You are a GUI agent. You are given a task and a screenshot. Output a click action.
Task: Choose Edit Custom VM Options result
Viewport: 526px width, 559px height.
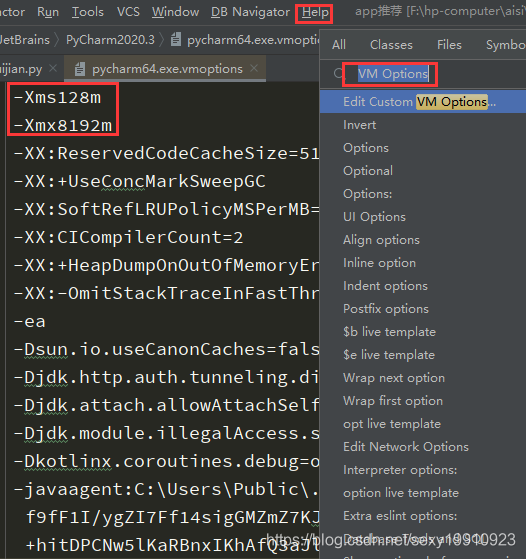423,102
